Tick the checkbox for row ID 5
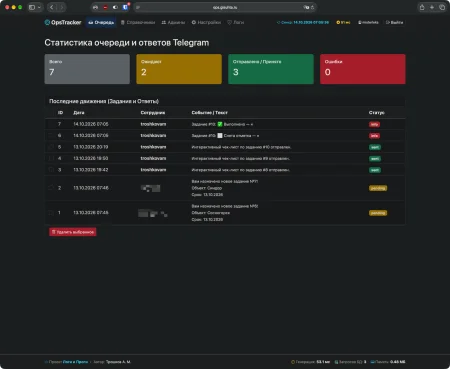This screenshot has height=369, width=450. [x=51, y=147]
